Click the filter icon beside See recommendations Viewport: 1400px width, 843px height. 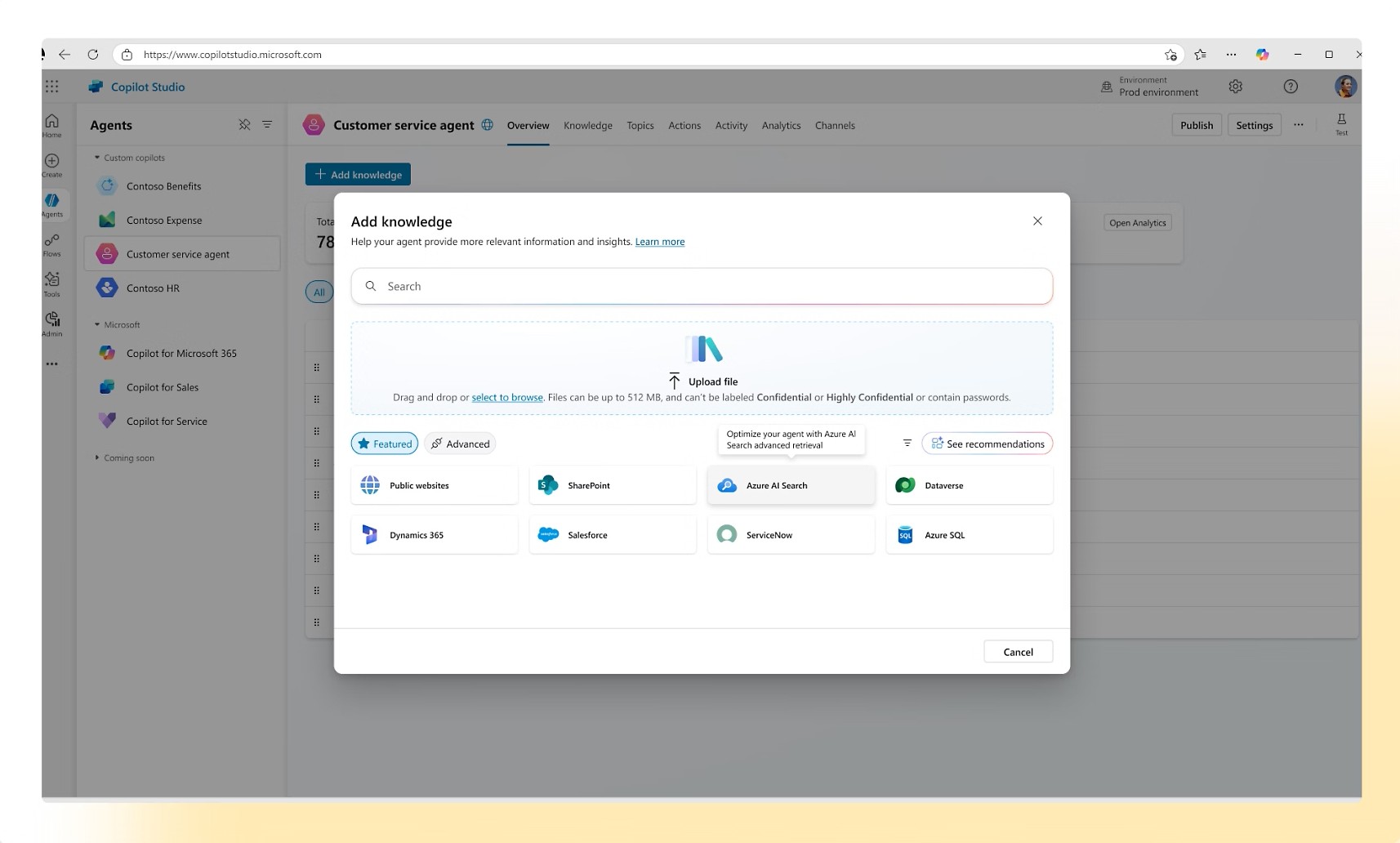tap(907, 443)
